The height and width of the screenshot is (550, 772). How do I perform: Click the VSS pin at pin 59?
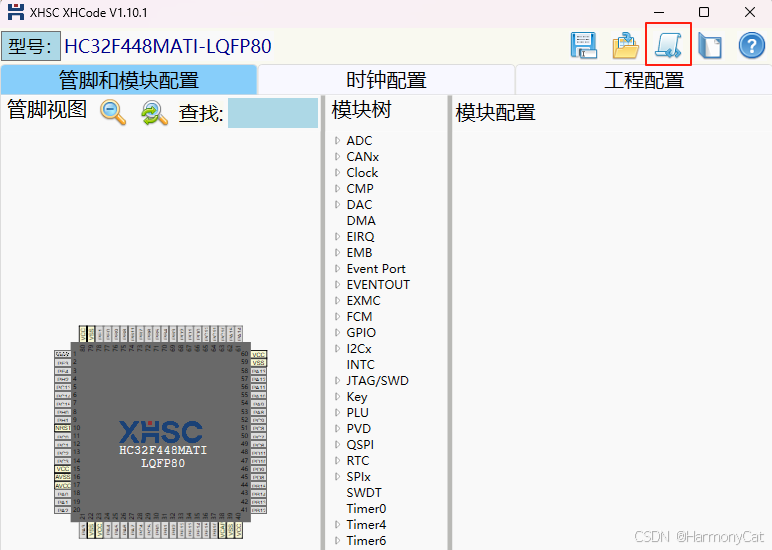pos(258,362)
